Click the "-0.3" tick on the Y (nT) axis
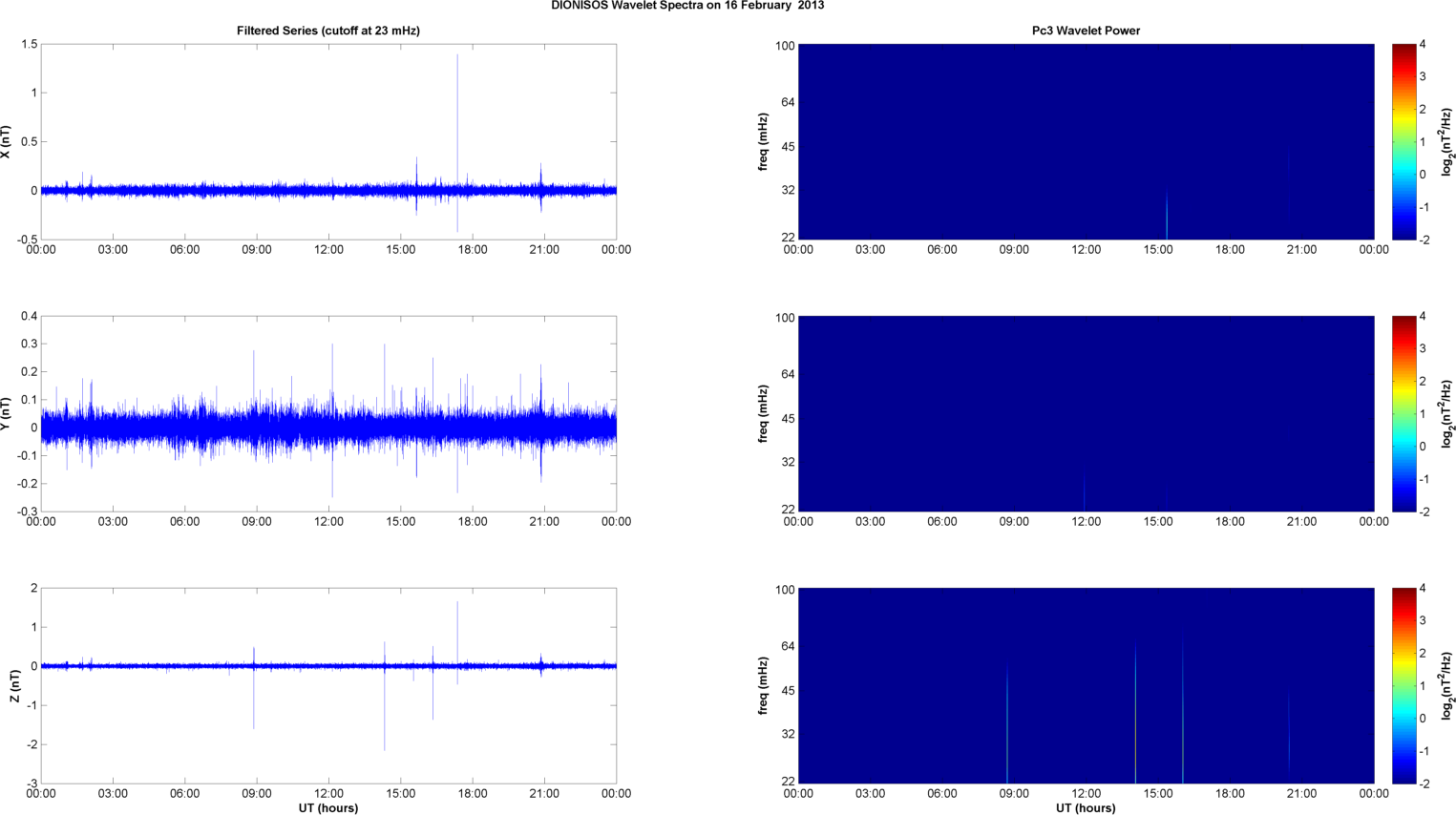Screen dimensions: 1456x815 click(x=26, y=512)
